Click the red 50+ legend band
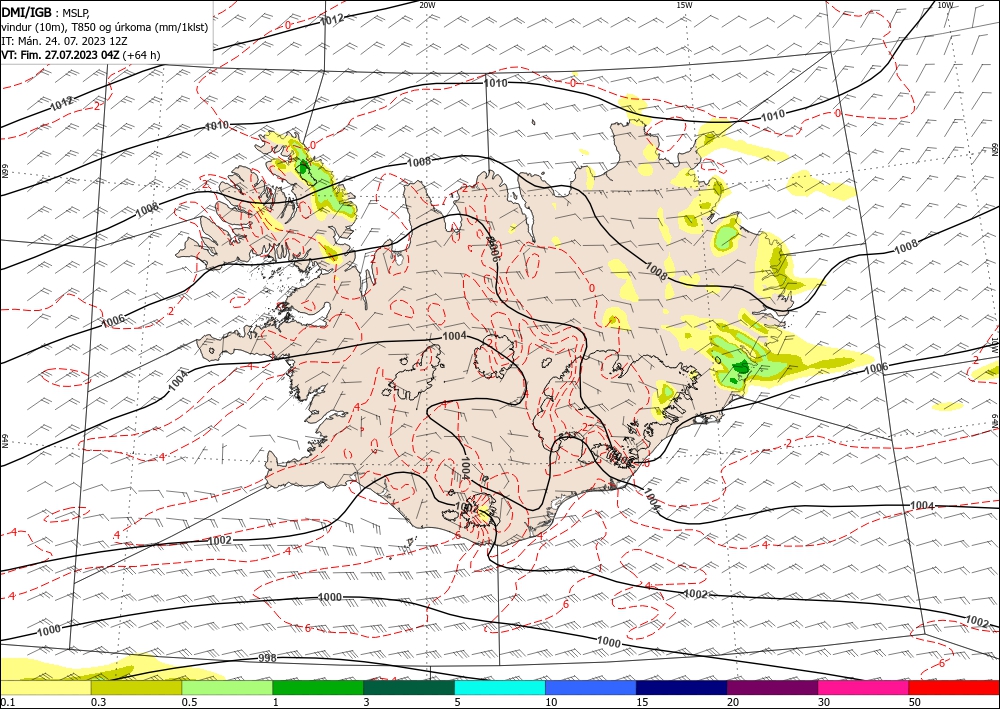 [x=954, y=687]
